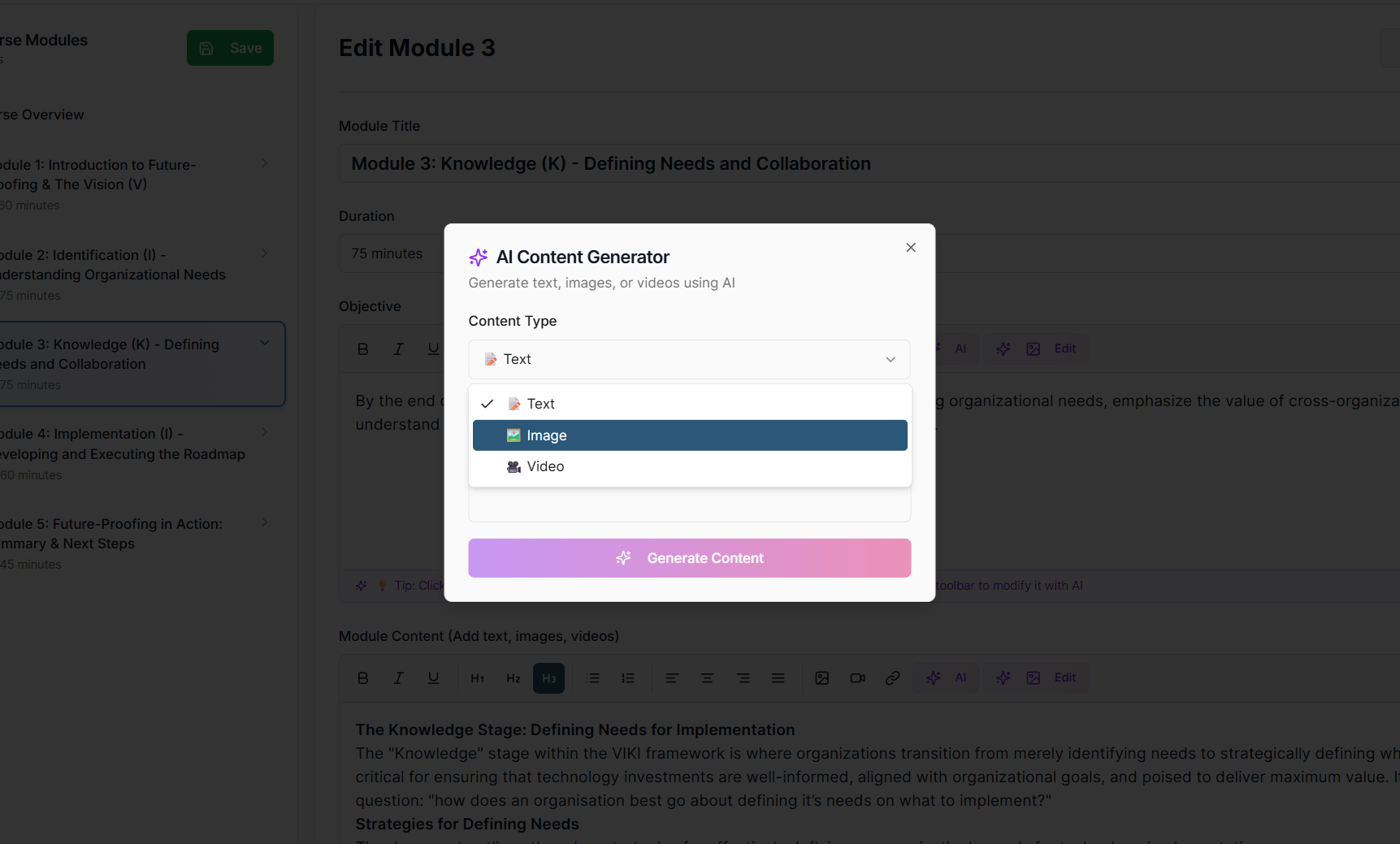Apply a numbered list to the content
Screen dimensions: 1400x844
click(627, 677)
